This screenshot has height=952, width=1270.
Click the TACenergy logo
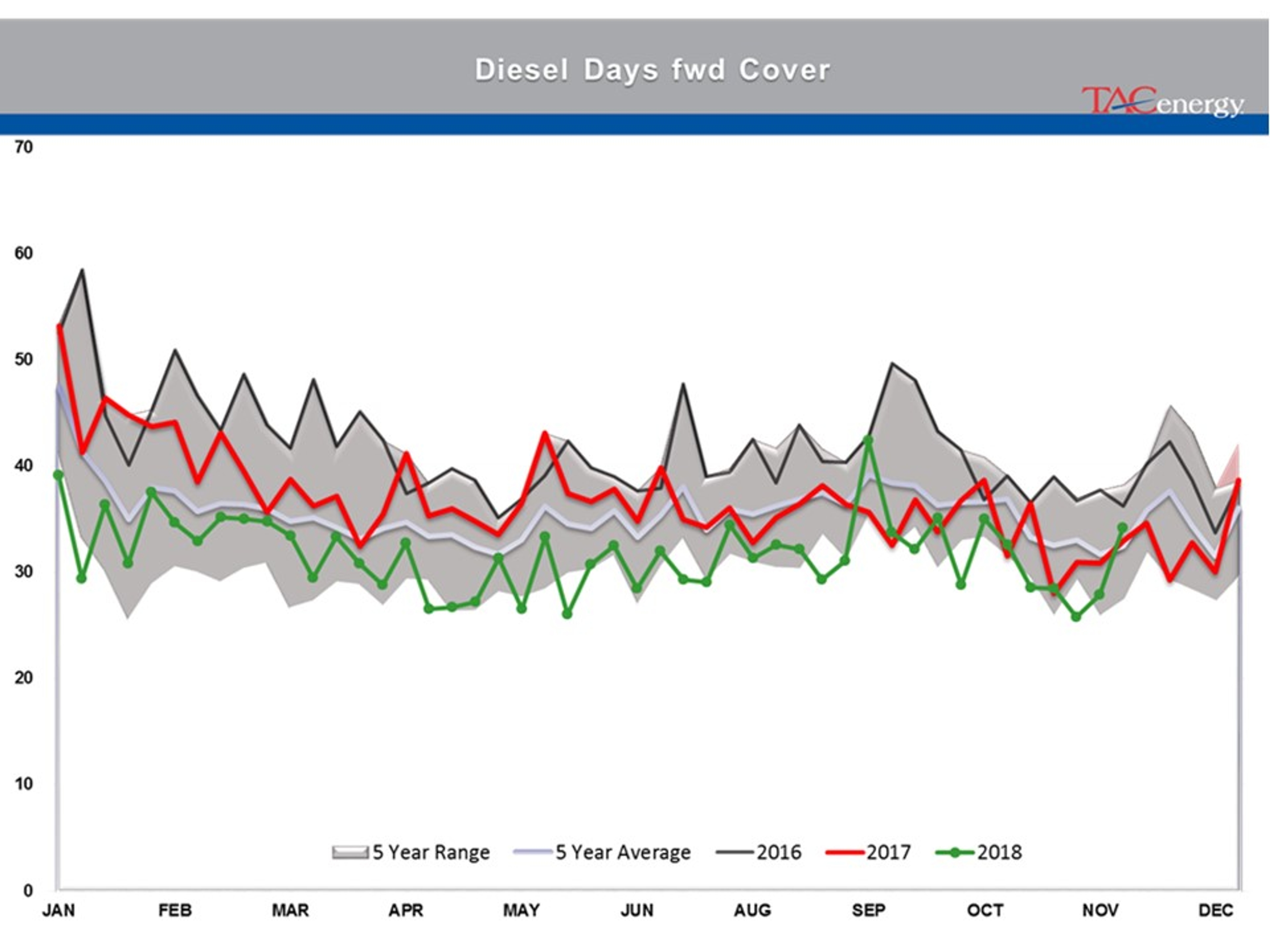click(1163, 101)
